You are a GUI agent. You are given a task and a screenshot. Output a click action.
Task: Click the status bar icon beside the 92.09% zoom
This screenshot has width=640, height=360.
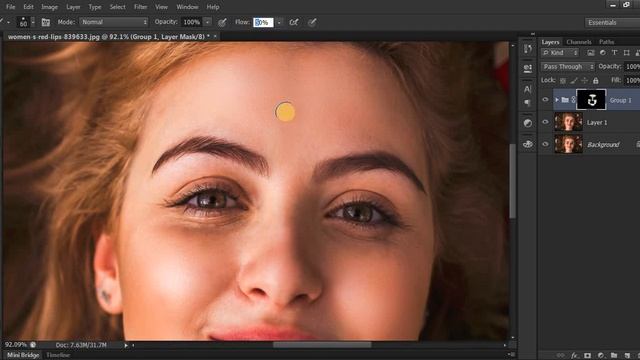point(33,345)
